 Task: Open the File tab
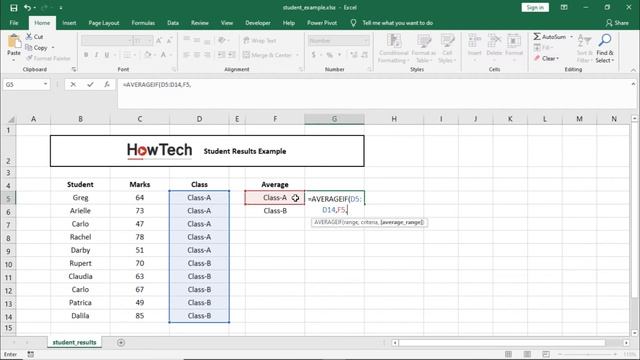point(14,23)
